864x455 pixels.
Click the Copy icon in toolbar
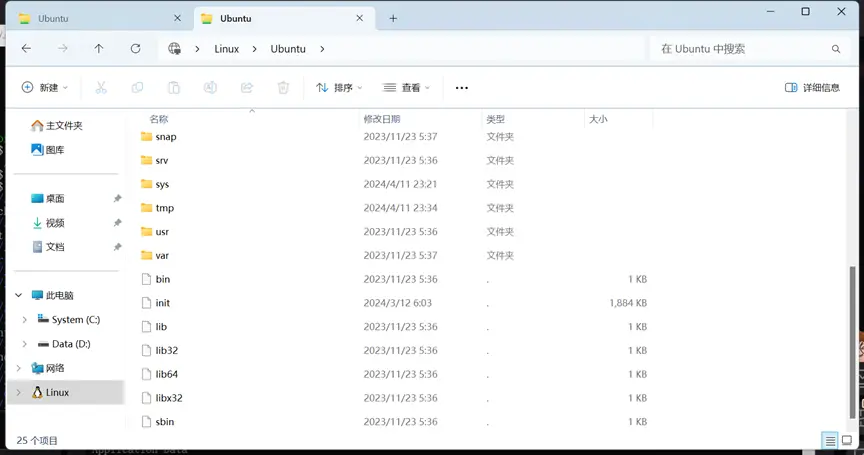pyautogui.click(x=137, y=88)
